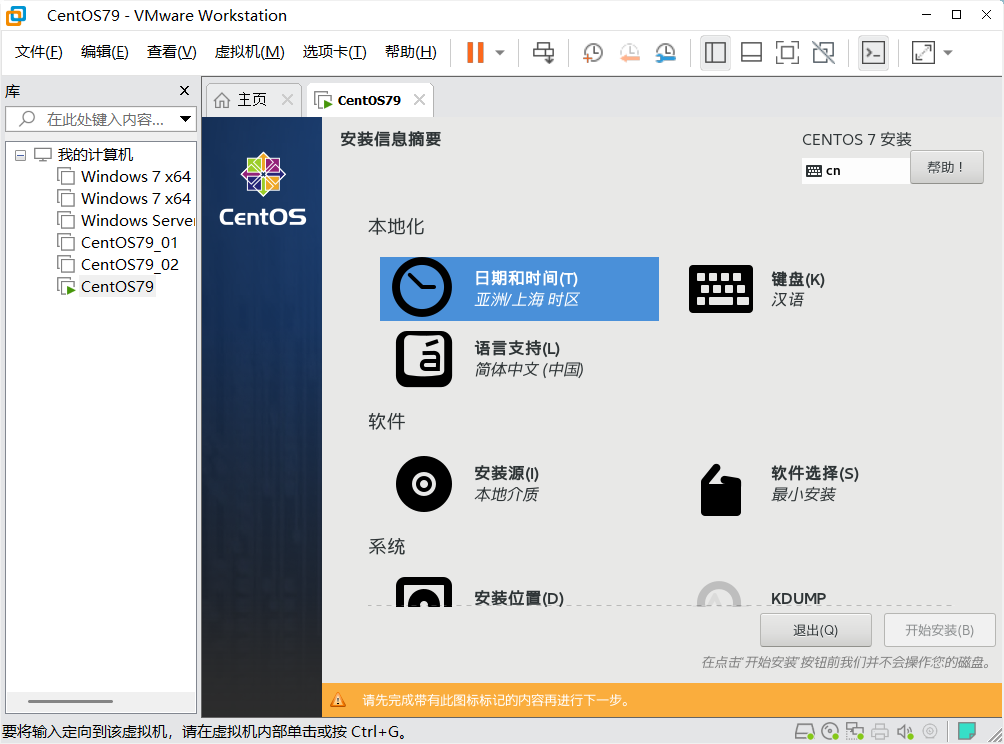
Task: Open the 编辑(E) menu
Action: (x=104, y=52)
